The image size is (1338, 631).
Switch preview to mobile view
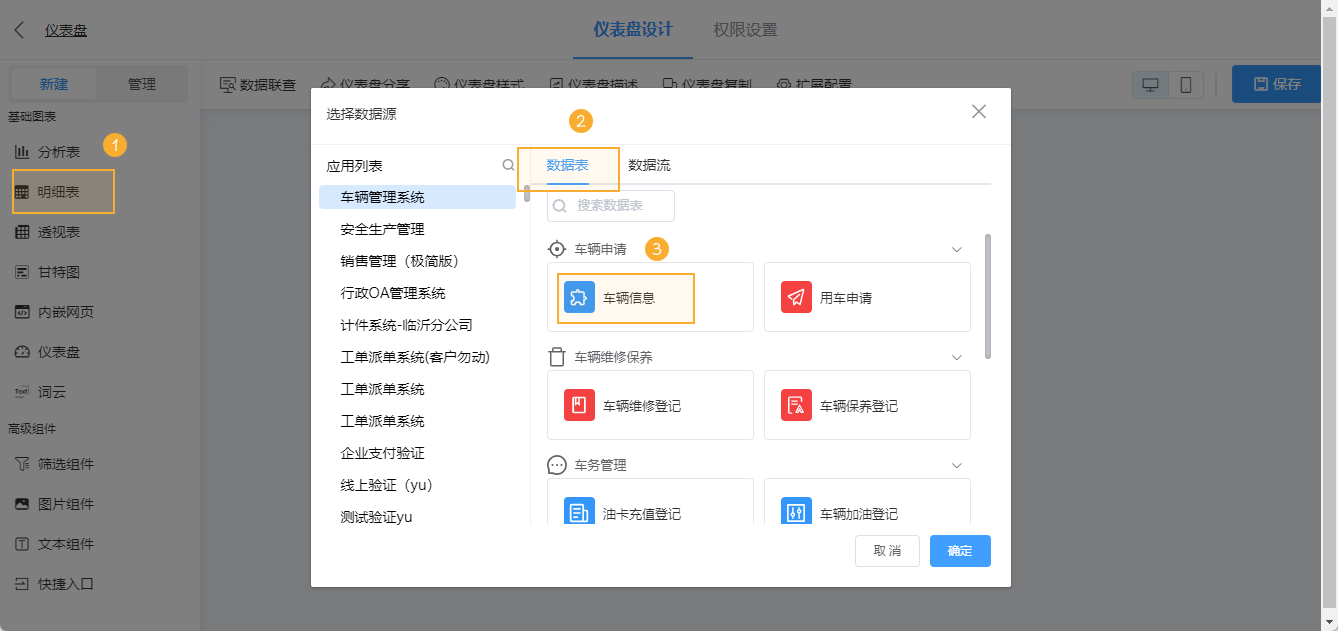tap(1185, 84)
